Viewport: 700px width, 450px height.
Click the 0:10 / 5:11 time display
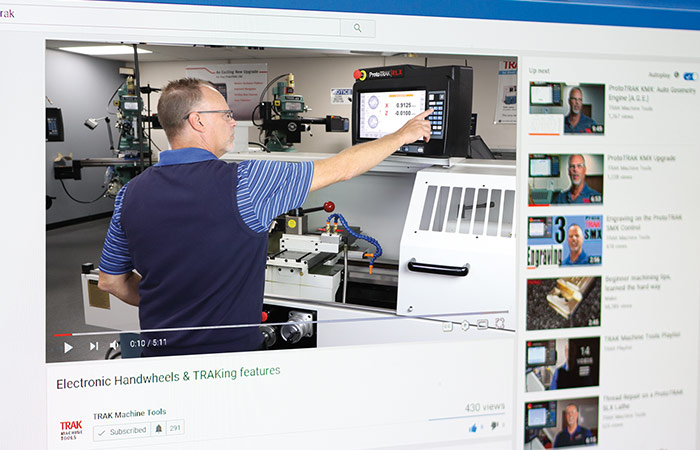click(x=148, y=343)
